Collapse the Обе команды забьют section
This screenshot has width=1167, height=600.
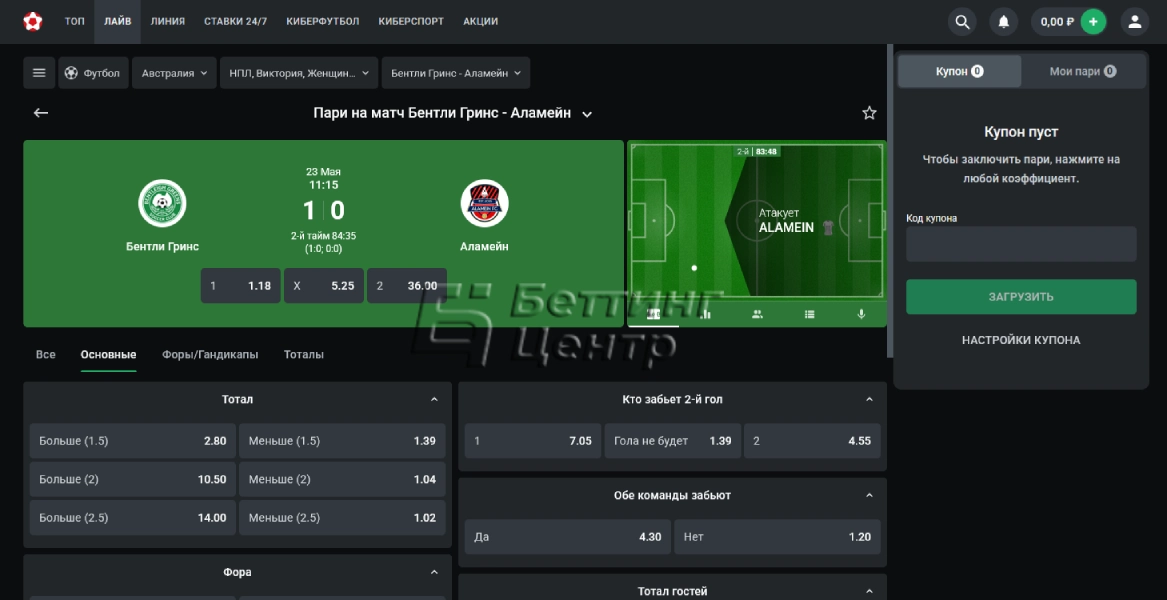click(869, 495)
